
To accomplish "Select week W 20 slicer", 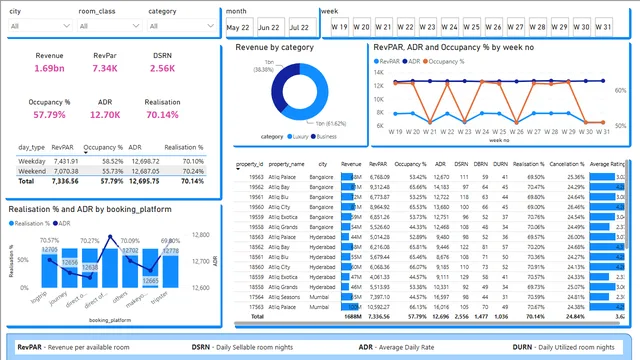I will click(362, 27).
